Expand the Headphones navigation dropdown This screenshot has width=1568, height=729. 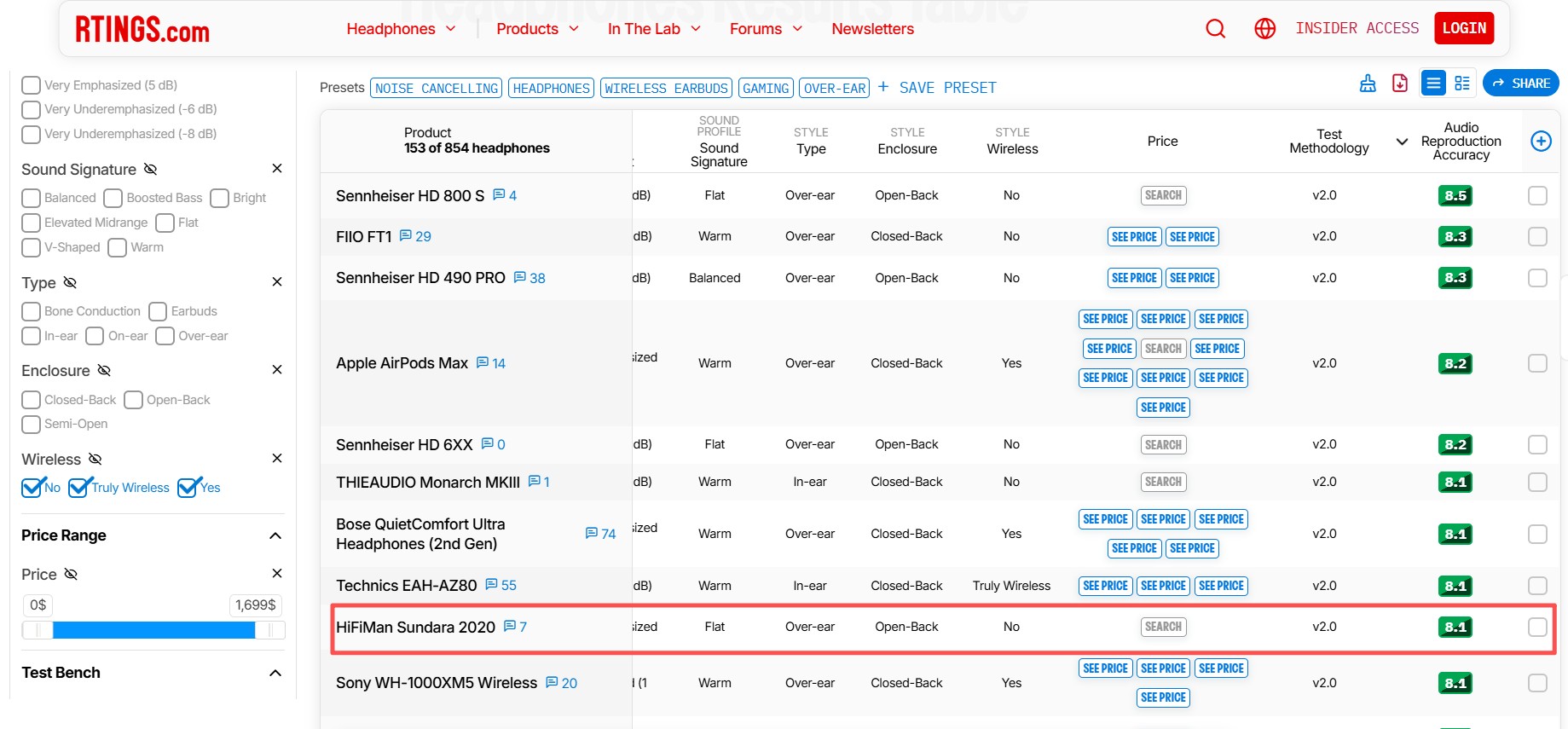coord(401,29)
